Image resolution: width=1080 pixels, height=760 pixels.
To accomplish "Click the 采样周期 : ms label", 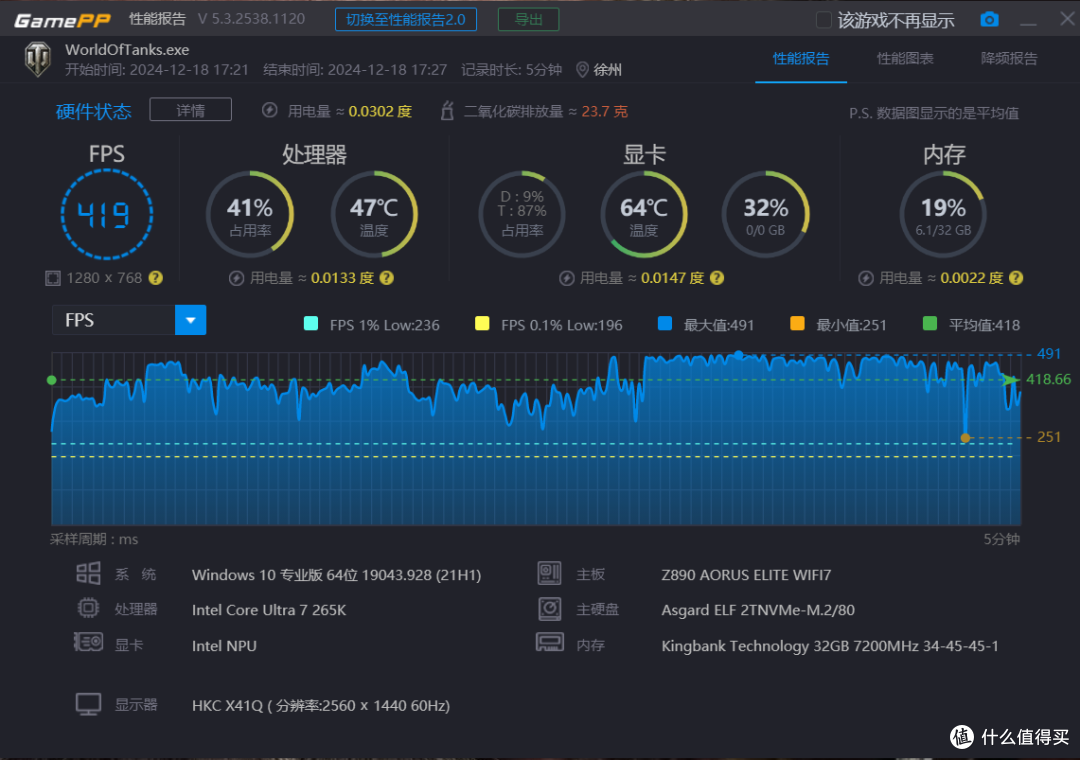I will pos(94,539).
